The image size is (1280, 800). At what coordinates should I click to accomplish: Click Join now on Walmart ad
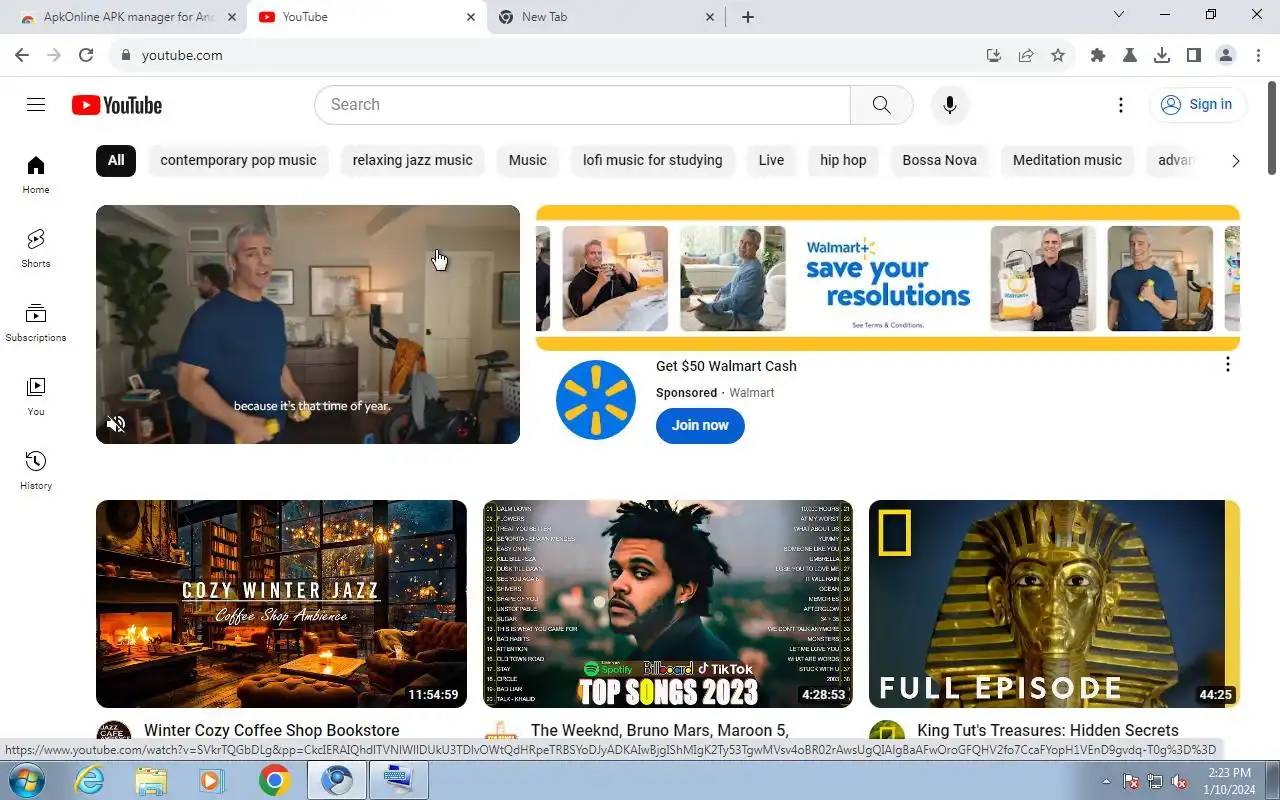pos(700,425)
